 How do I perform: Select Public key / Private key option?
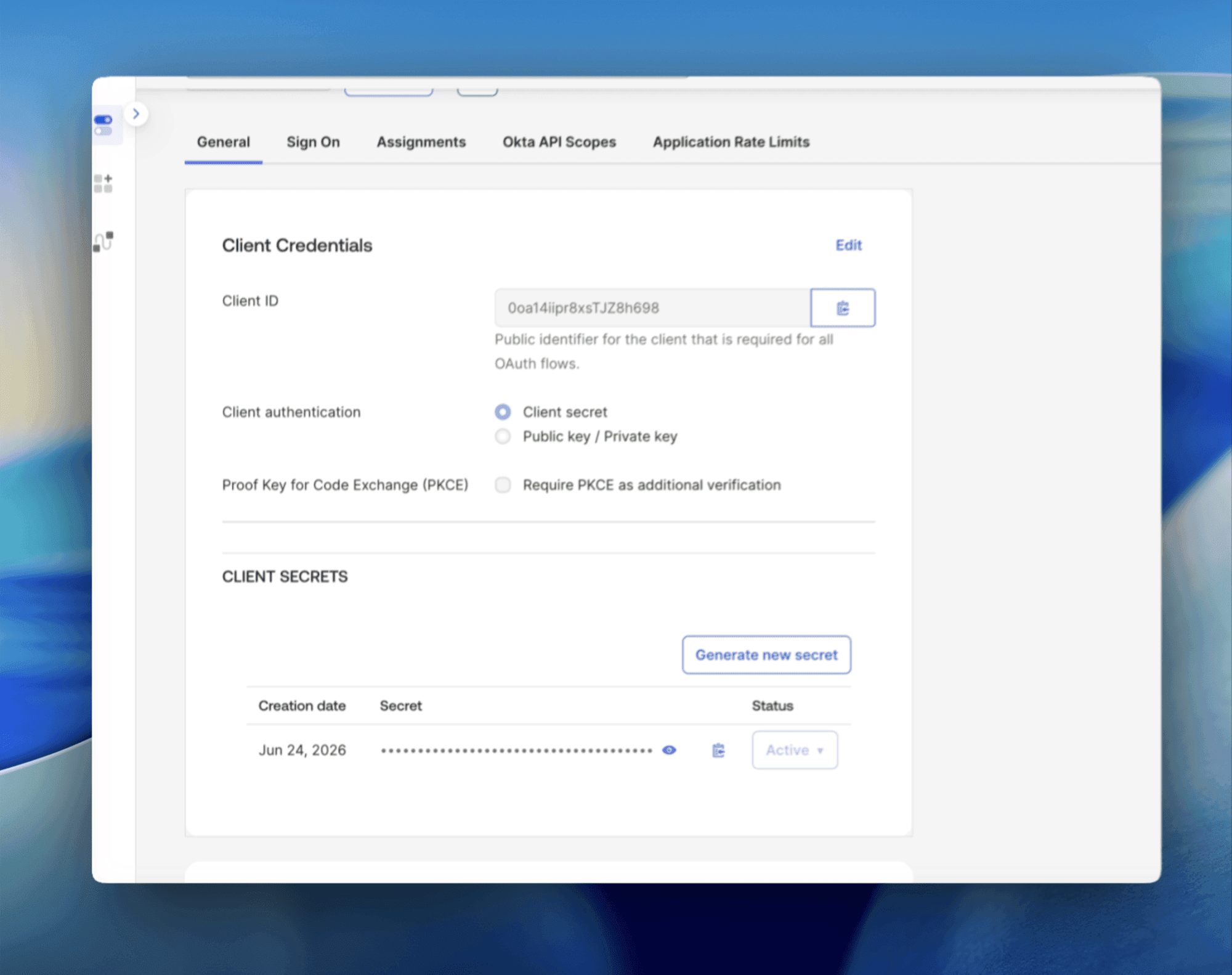503,436
